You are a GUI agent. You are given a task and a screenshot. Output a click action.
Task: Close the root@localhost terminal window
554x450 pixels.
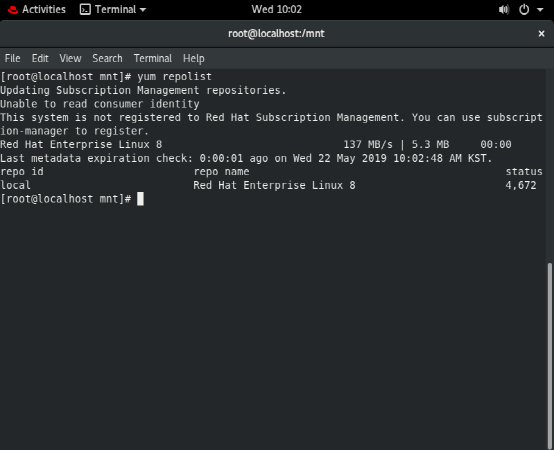click(541, 34)
